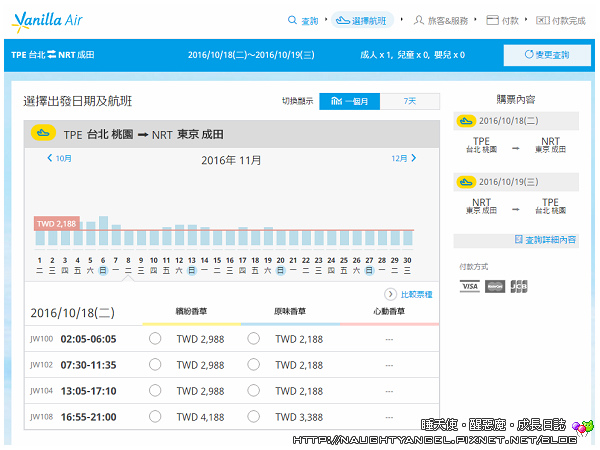Click the card icon for 付款 step
Viewport: 600px width, 450px height.
[x=492, y=20]
